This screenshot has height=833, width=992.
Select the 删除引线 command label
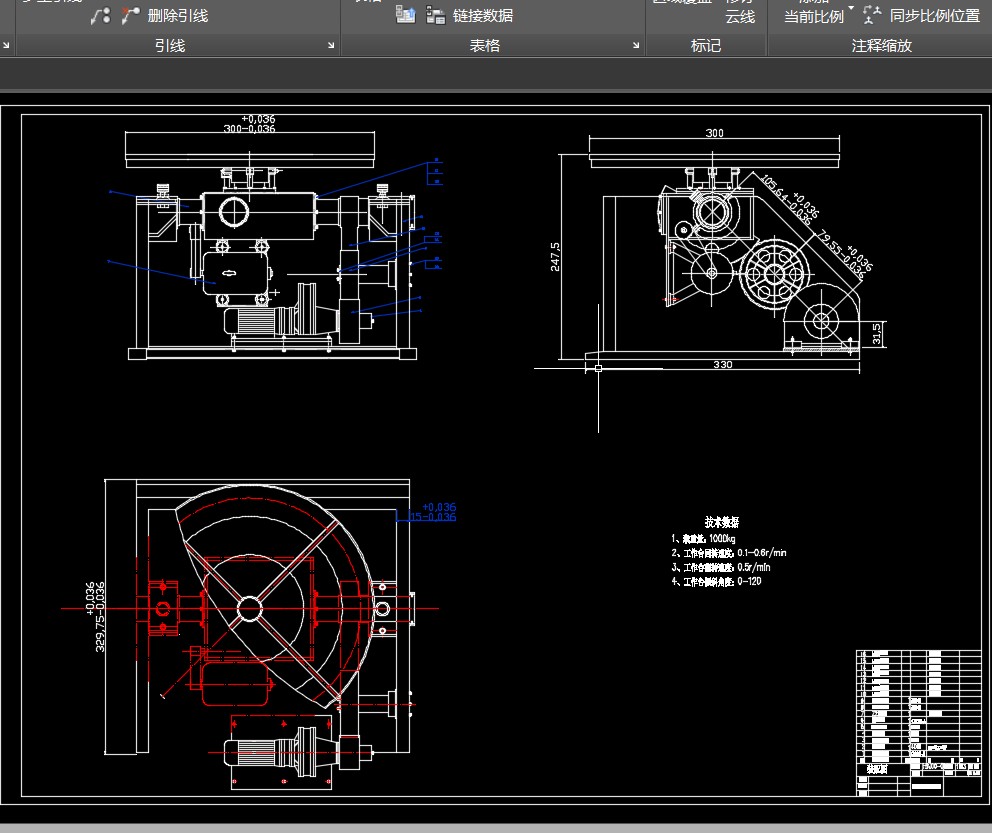click(178, 16)
